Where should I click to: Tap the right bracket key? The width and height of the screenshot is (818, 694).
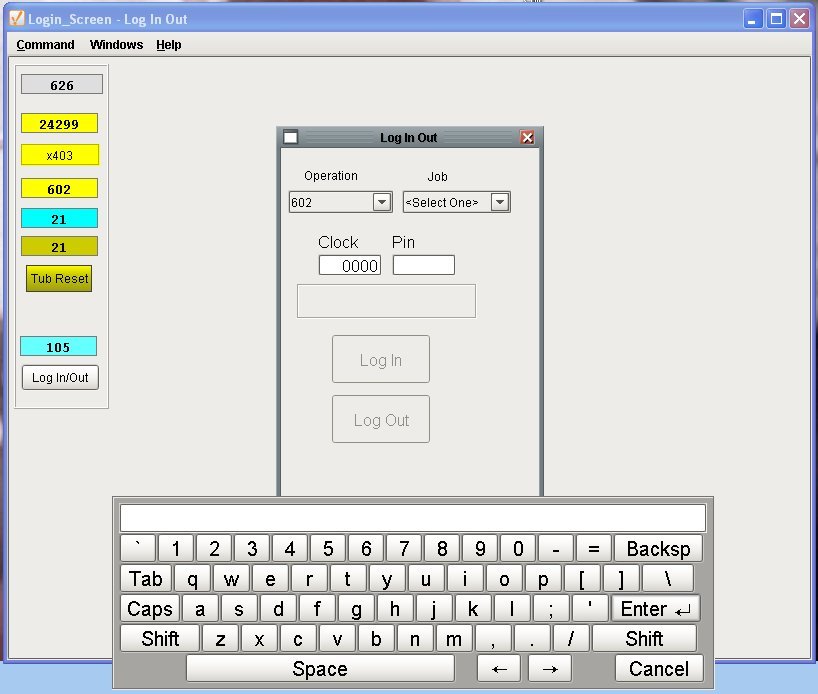tap(621, 579)
